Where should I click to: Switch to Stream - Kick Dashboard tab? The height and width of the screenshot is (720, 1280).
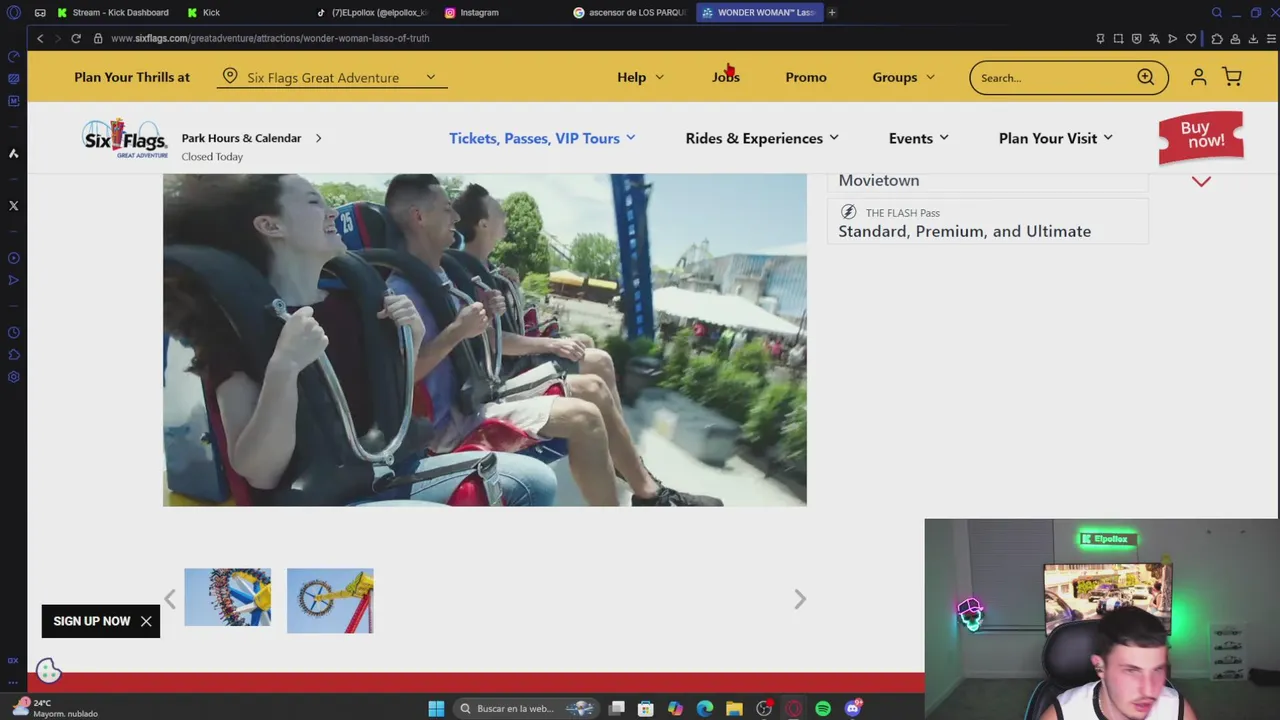tap(113, 13)
